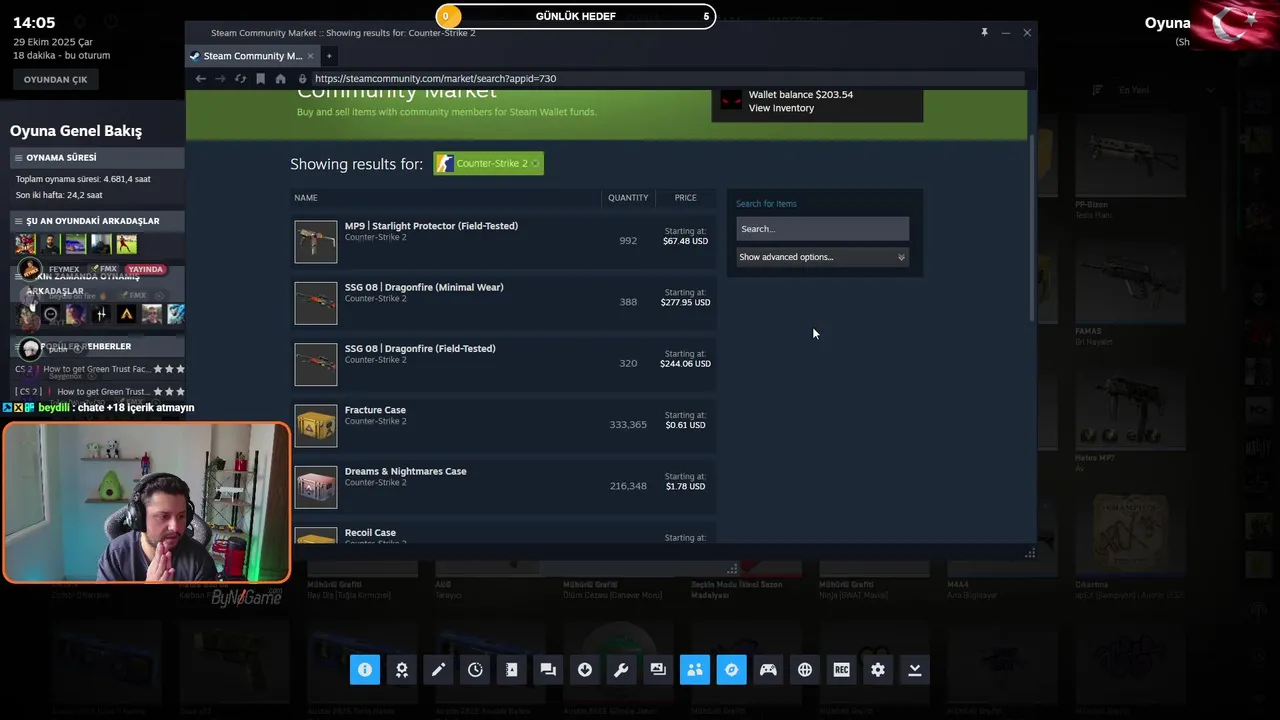Click the MP9 Starlight Protector thumbnail
This screenshot has width=1280, height=720.
click(x=316, y=242)
